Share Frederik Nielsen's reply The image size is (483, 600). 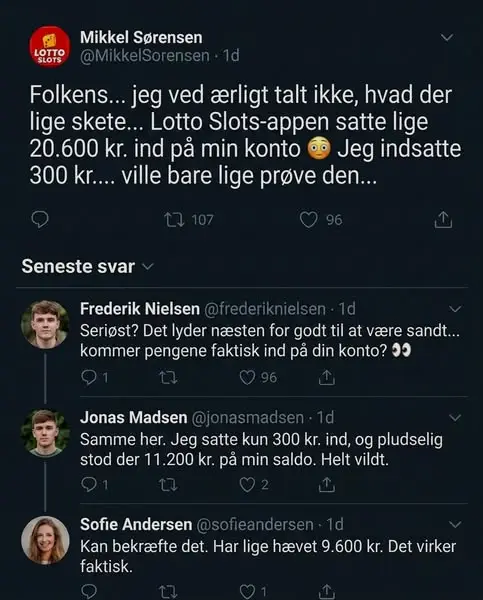(x=326, y=377)
